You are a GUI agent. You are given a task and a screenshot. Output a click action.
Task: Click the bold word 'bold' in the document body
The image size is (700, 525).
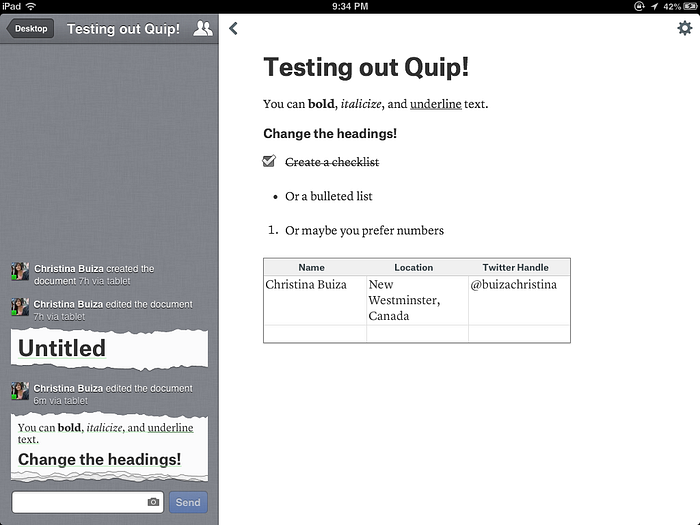321,104
